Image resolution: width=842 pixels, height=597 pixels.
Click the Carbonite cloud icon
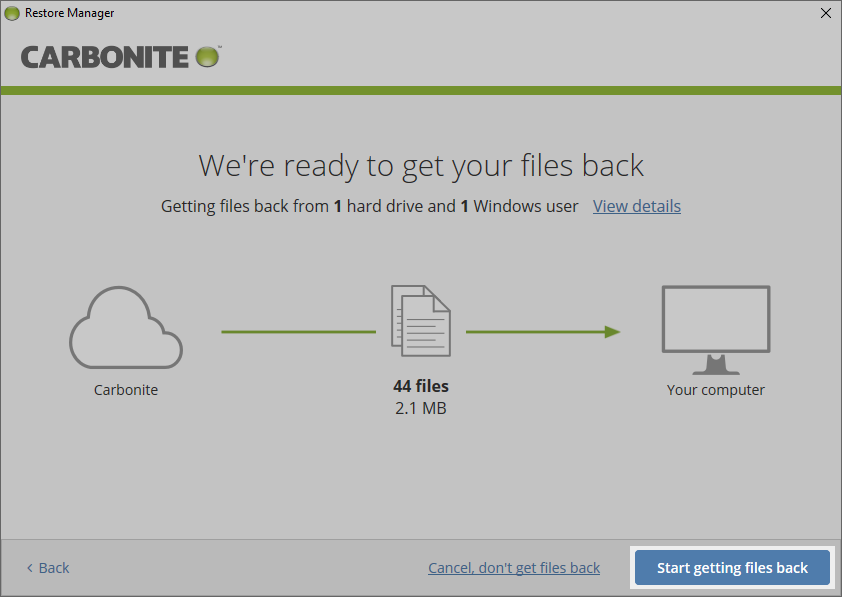point(125,325)
